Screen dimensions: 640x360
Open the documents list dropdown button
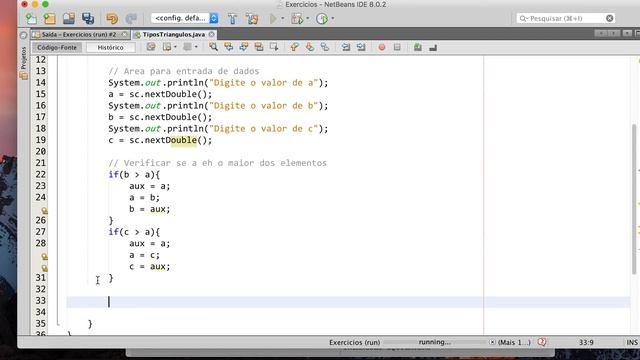[627, 33]
